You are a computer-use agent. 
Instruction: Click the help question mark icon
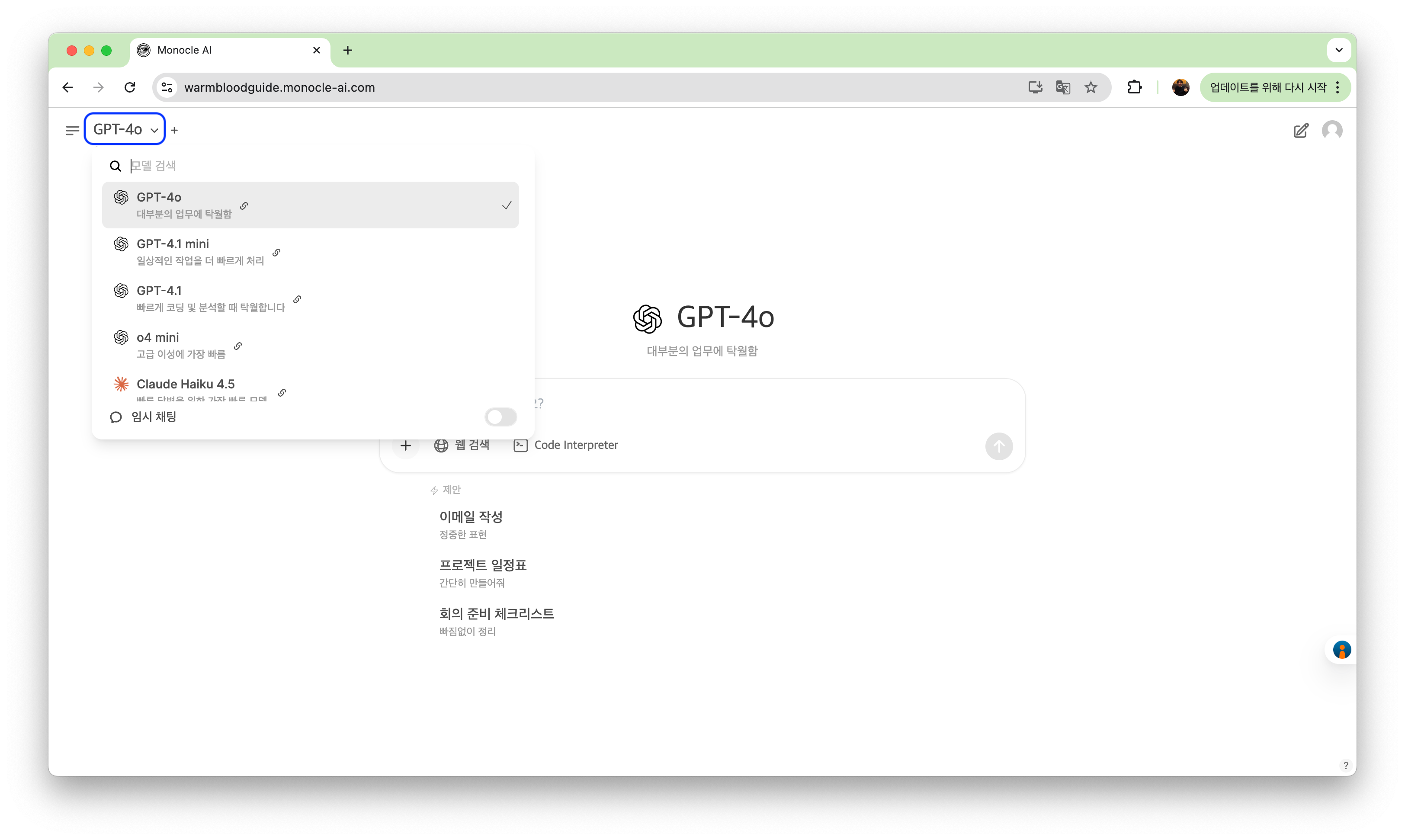1346,765
